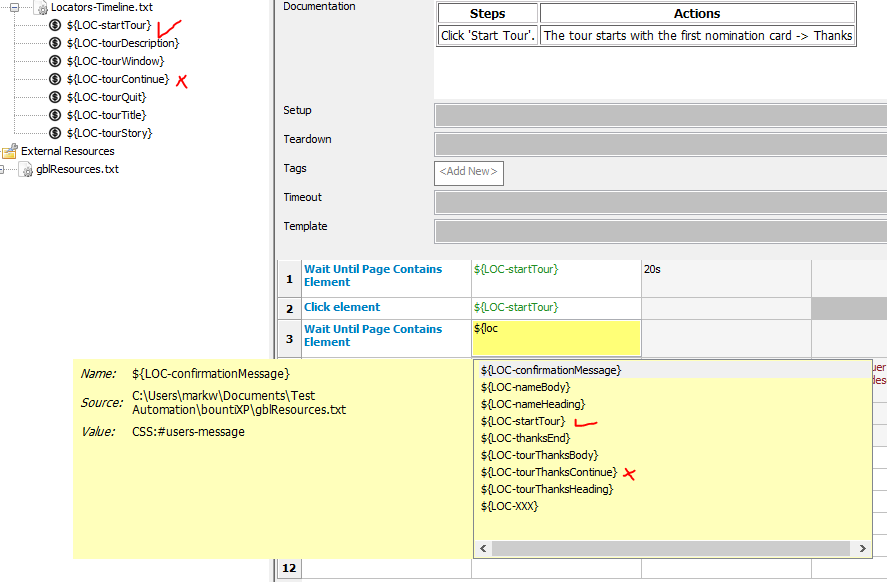Screen dimensions: 887x582
Task: Select the External Resources tree label
Action: coord(68,151)
